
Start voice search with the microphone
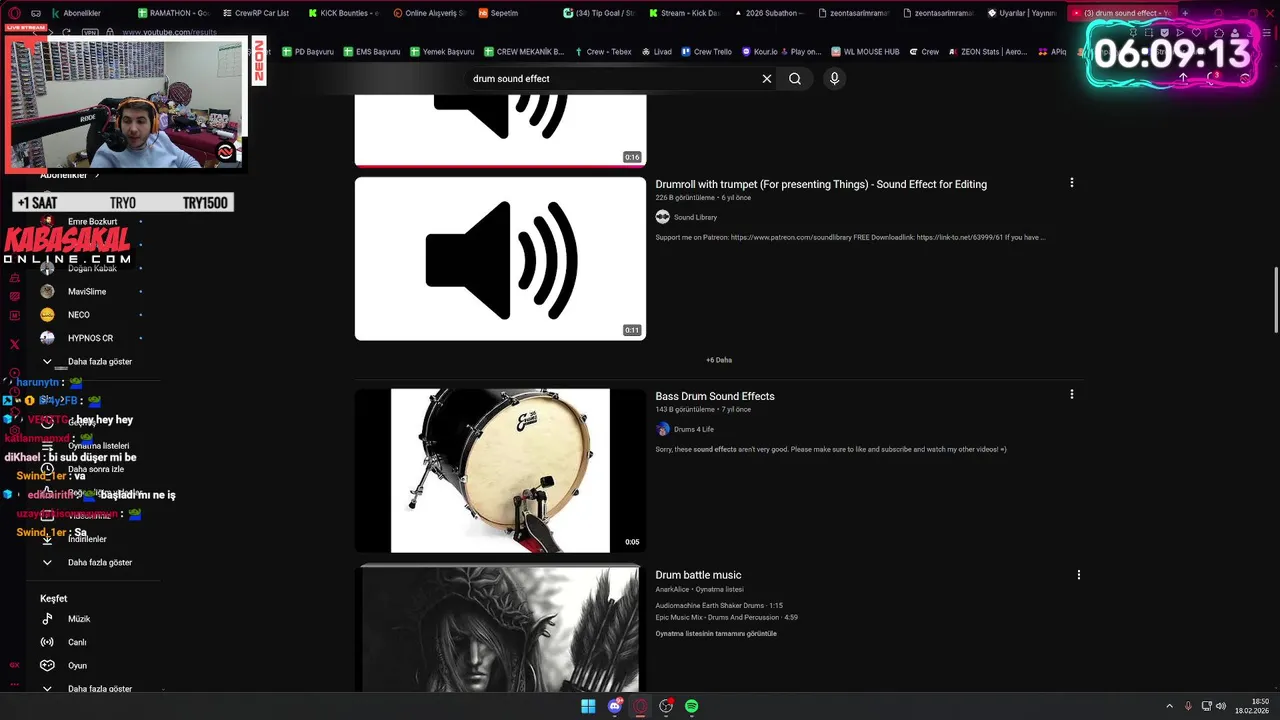(x=834, y=79)
